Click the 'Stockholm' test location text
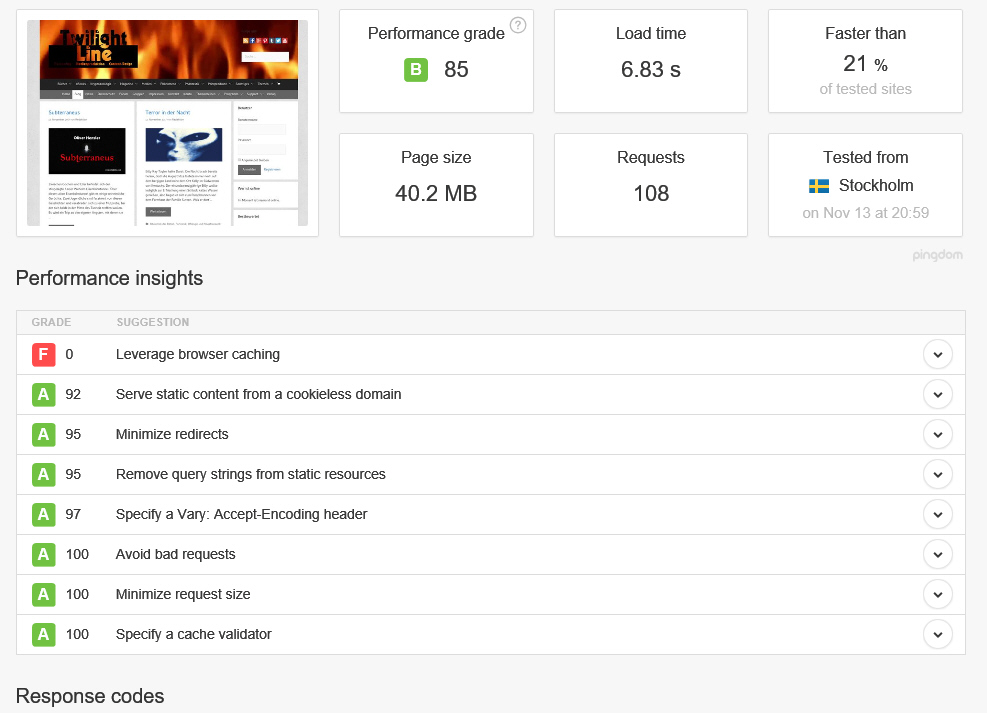 click(x=876, y=186)
